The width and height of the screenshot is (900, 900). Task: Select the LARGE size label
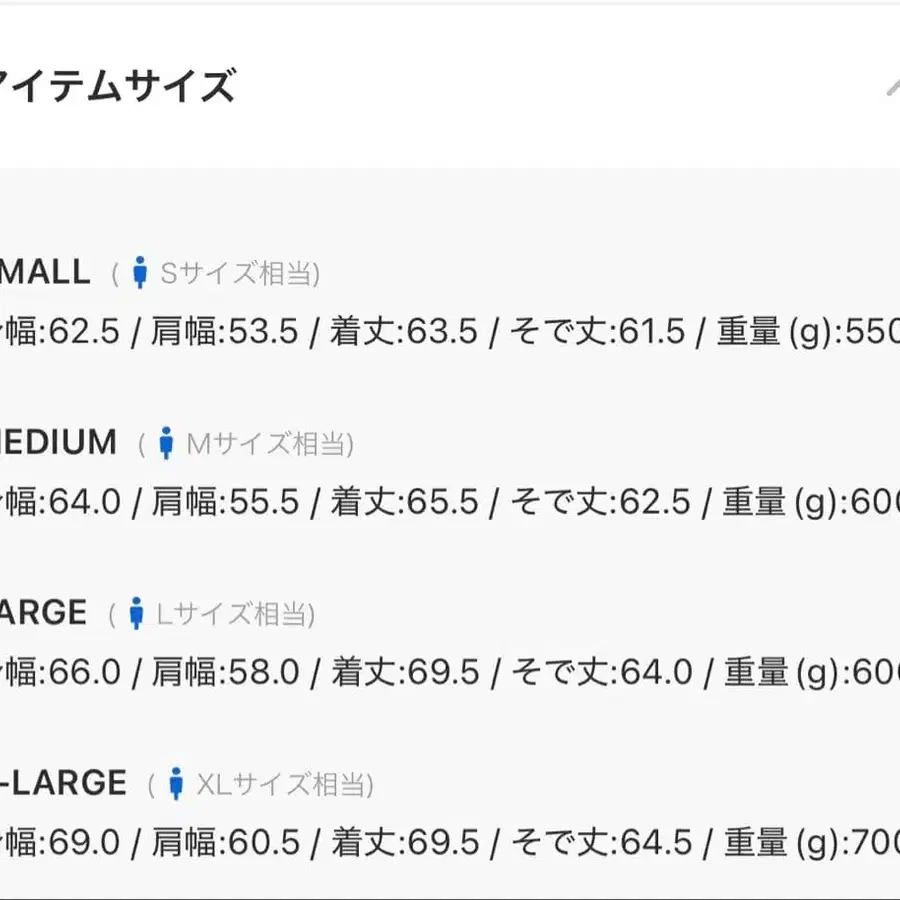click(43, 612)
